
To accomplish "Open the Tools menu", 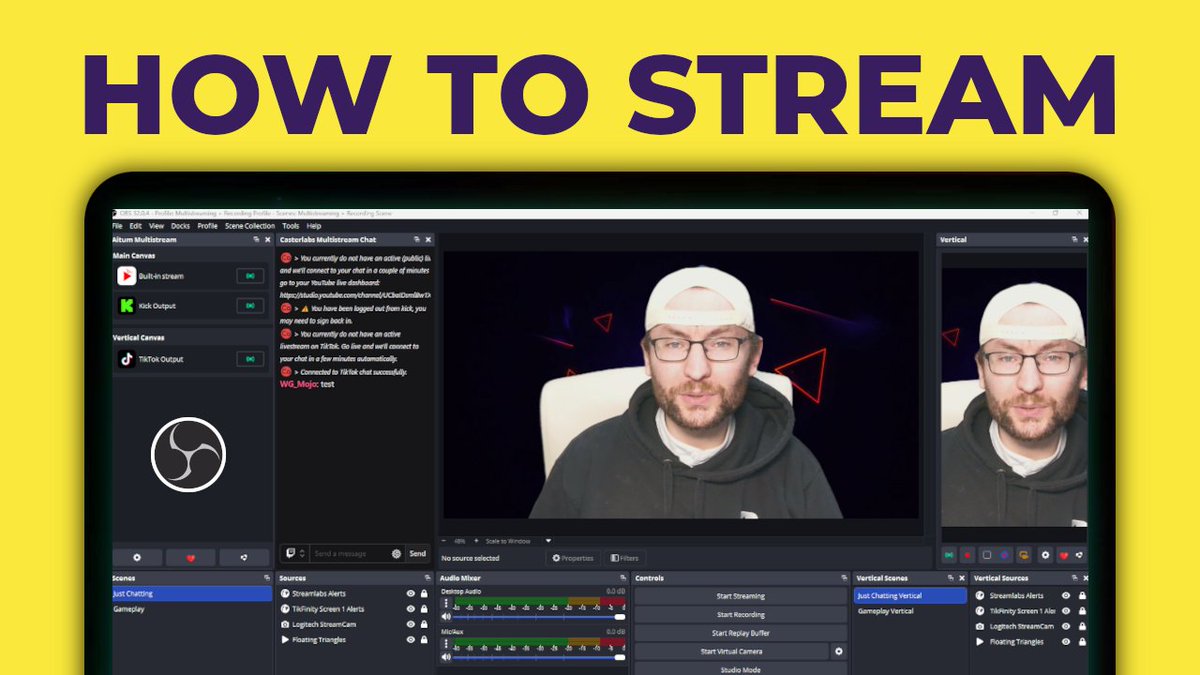I will 290,226.
